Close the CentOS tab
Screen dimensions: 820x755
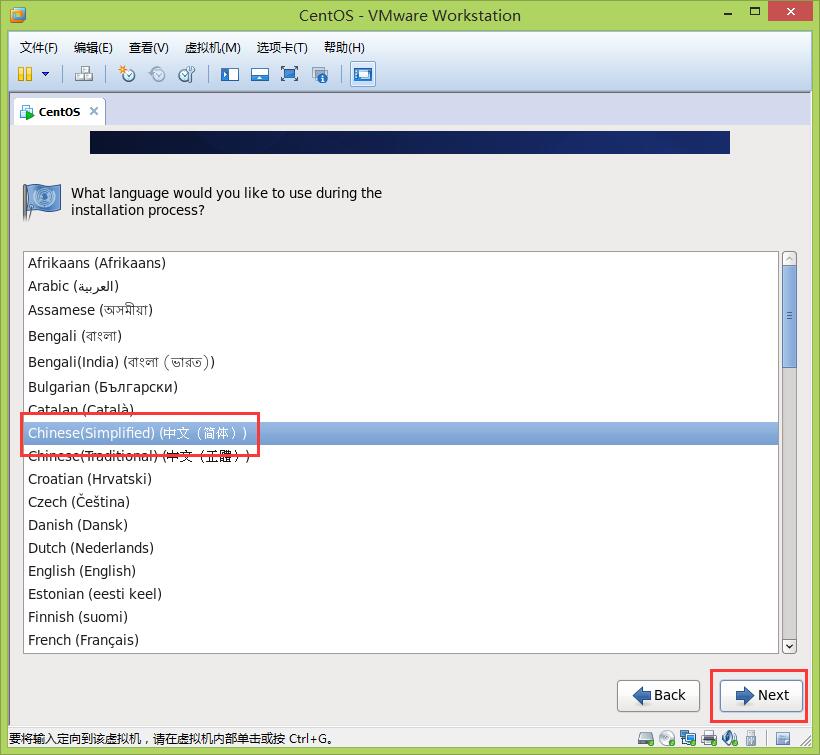click(94, 111)
